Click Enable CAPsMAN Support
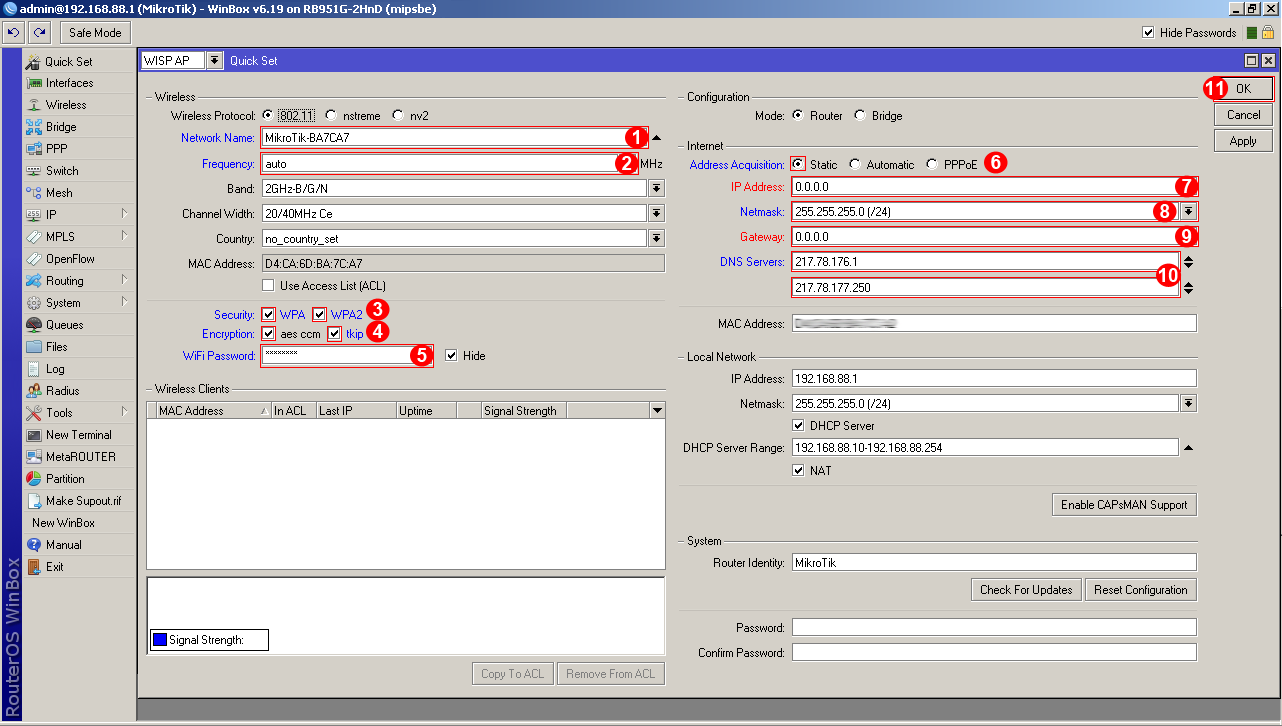Screen dimensions: 1282x726 point(1124,505)
